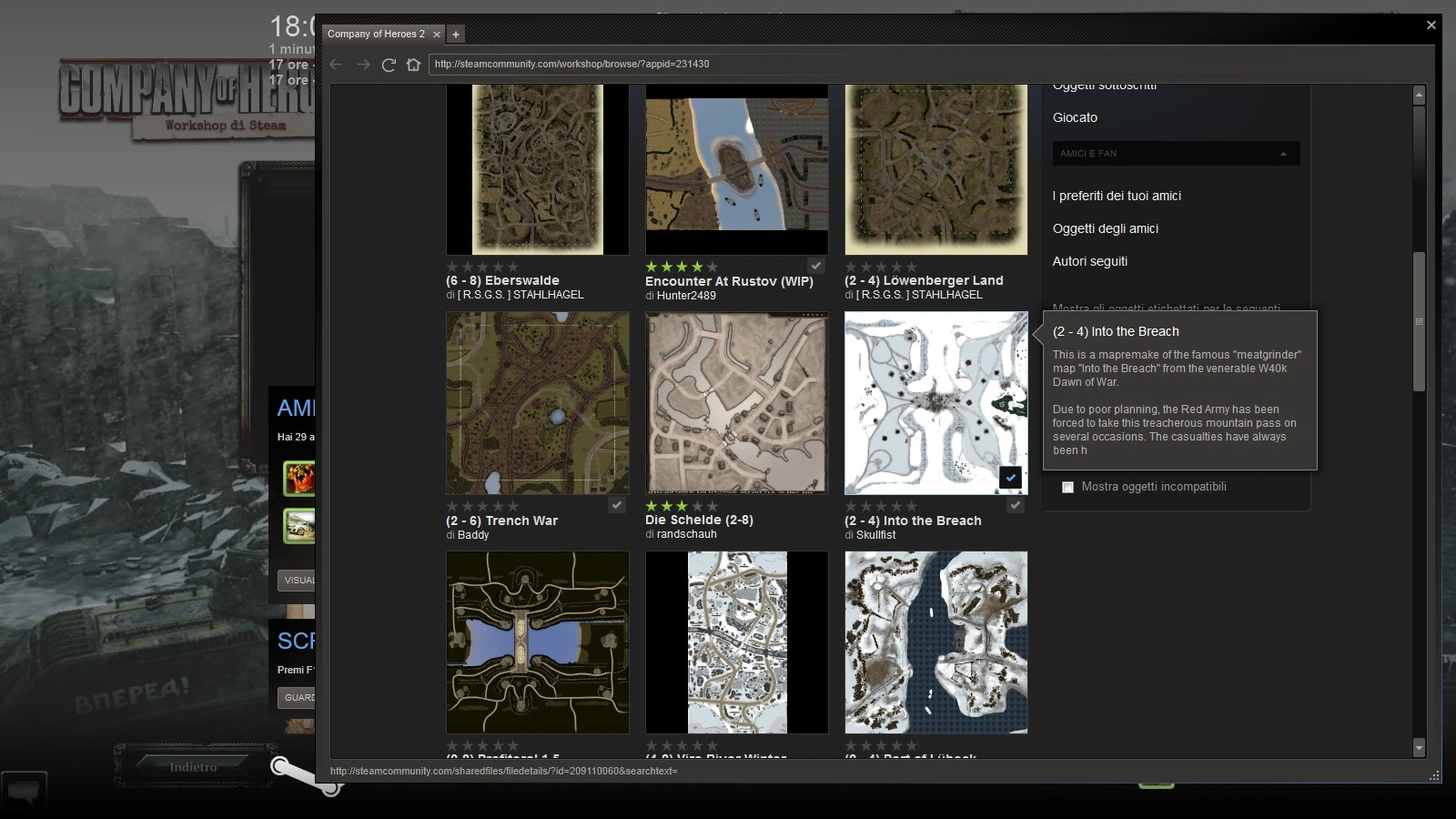The height and width of the screenshot is (819, 1456).
Task: Click the Indietro button in the game window
Action: tap(193, 767)
